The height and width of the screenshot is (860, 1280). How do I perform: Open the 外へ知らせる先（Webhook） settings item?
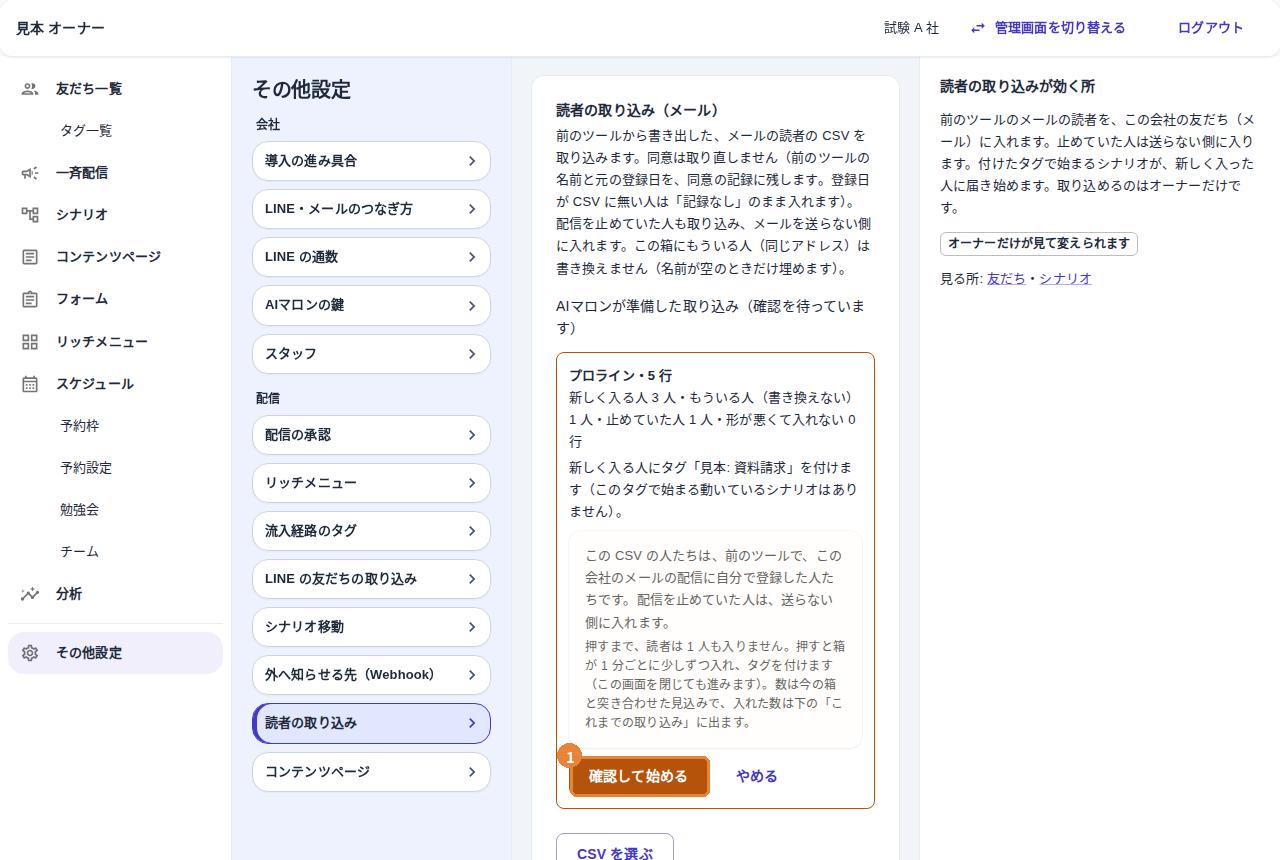pyautogui.click(x=371, y=675)
